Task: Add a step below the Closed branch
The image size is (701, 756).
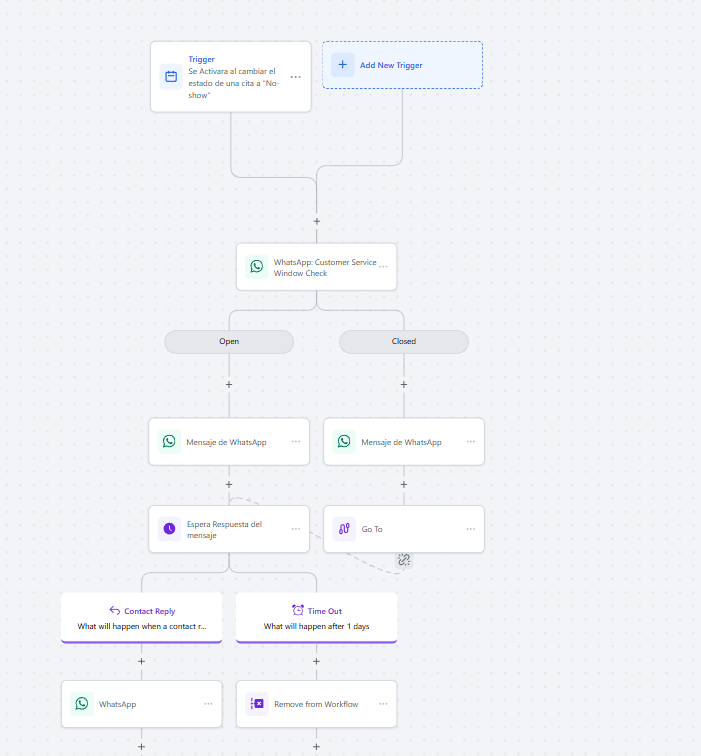Action: (404, 384)
